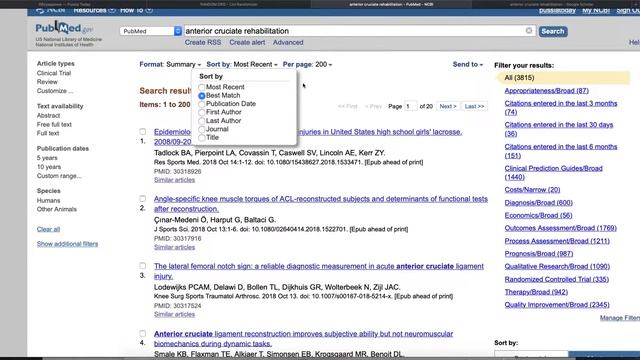
Task: Open the lateral femoral notch sign article
Action: tap(319, 271)
